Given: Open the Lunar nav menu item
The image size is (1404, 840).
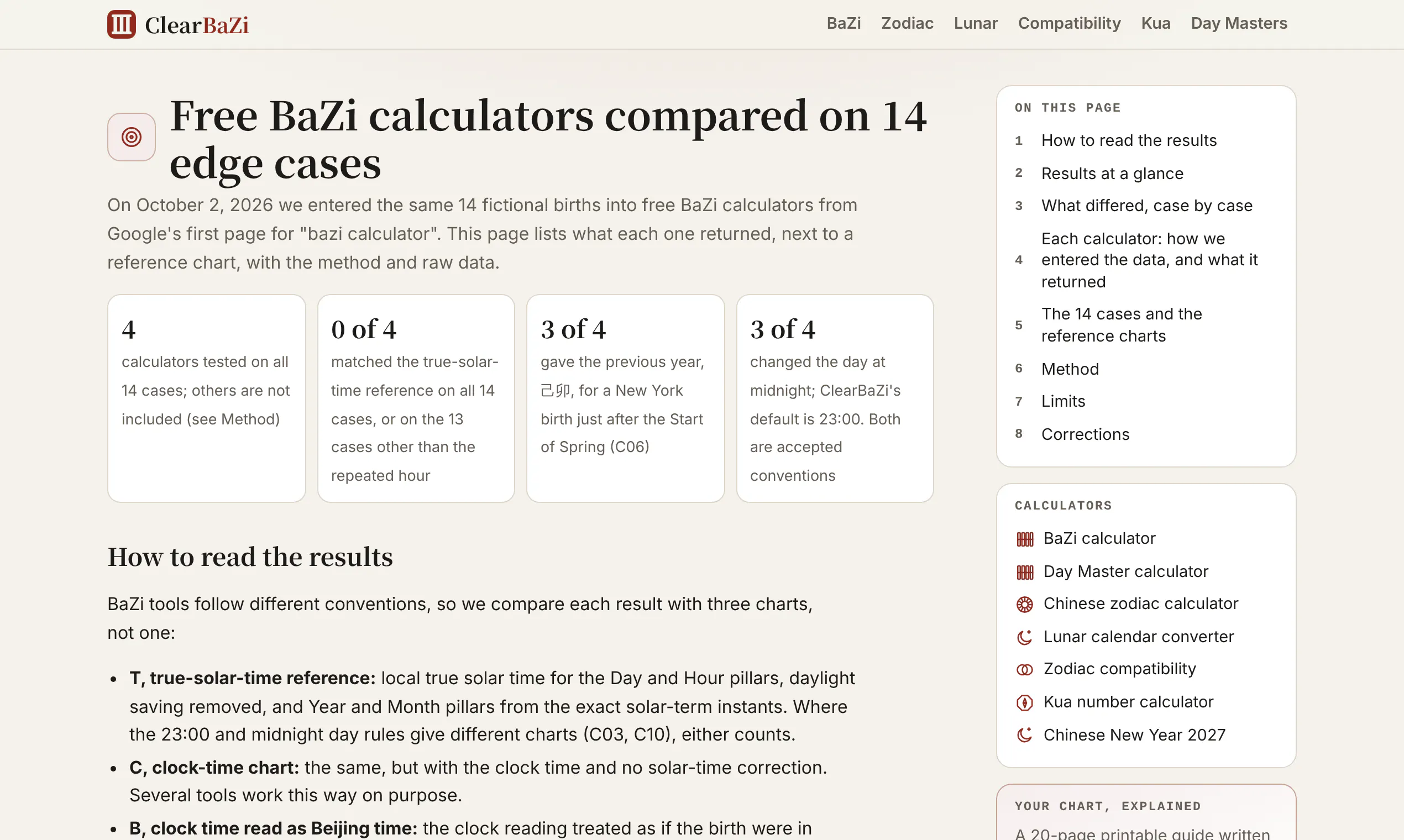Looking at the screenshot, I should [x=976, y=23].
